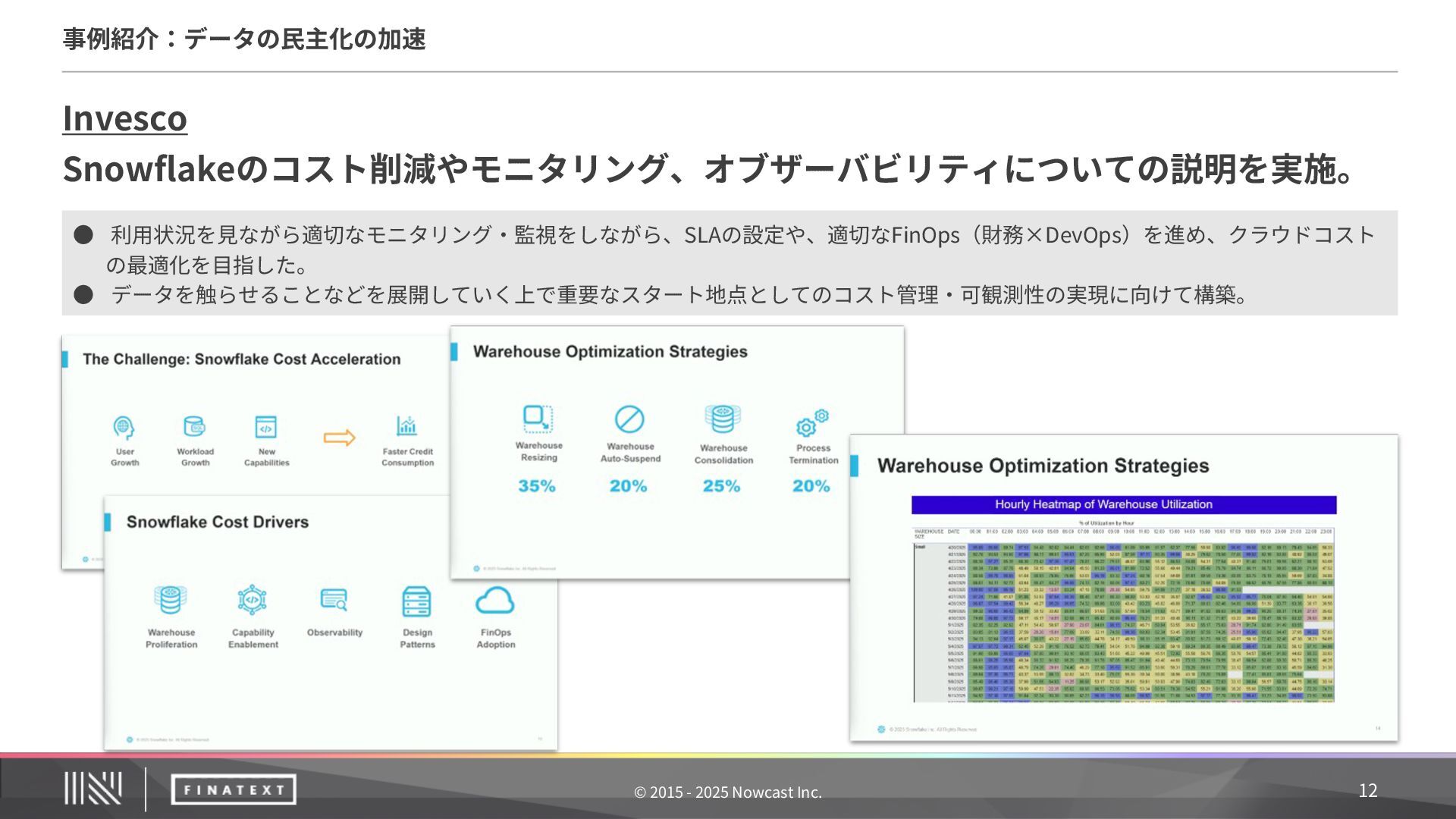1456x819 pixels.
Task: Click the FinOps Adoption cloud icon
Action: (494, 601)
